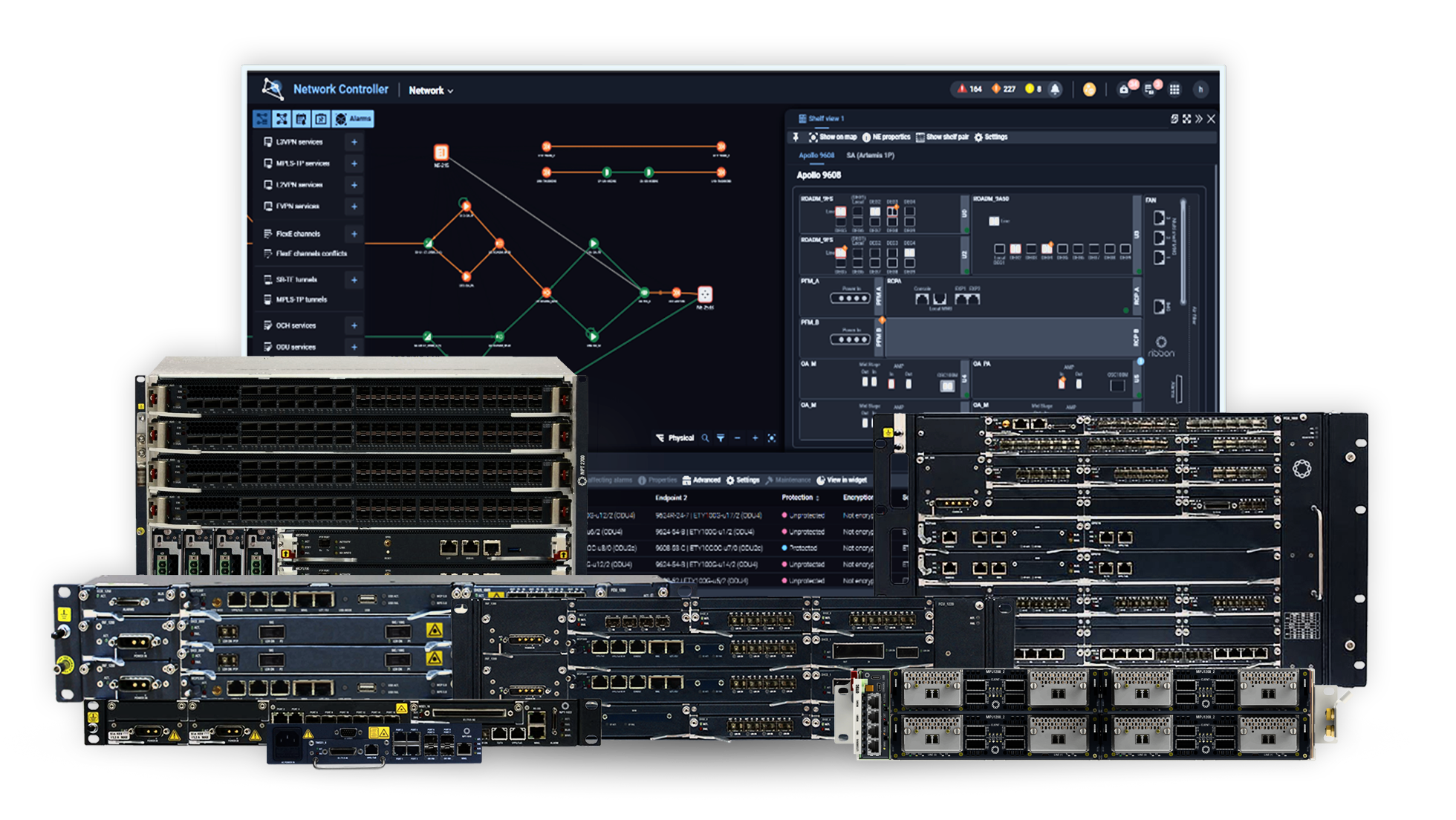Expand L3VPN services with plus button
Screen dimensions: 1456x820
tap(354, 142)
